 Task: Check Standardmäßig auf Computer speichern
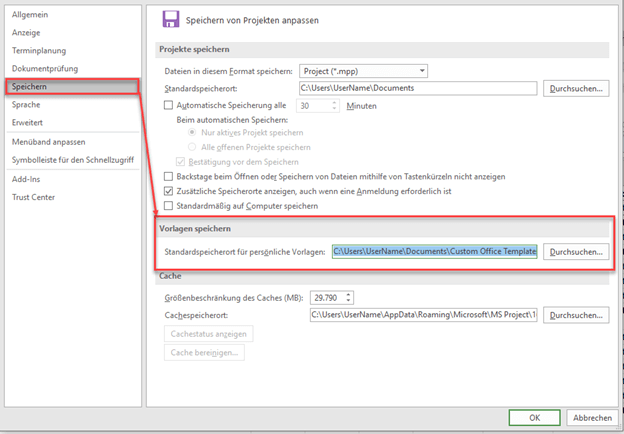(x=168, y=206)
